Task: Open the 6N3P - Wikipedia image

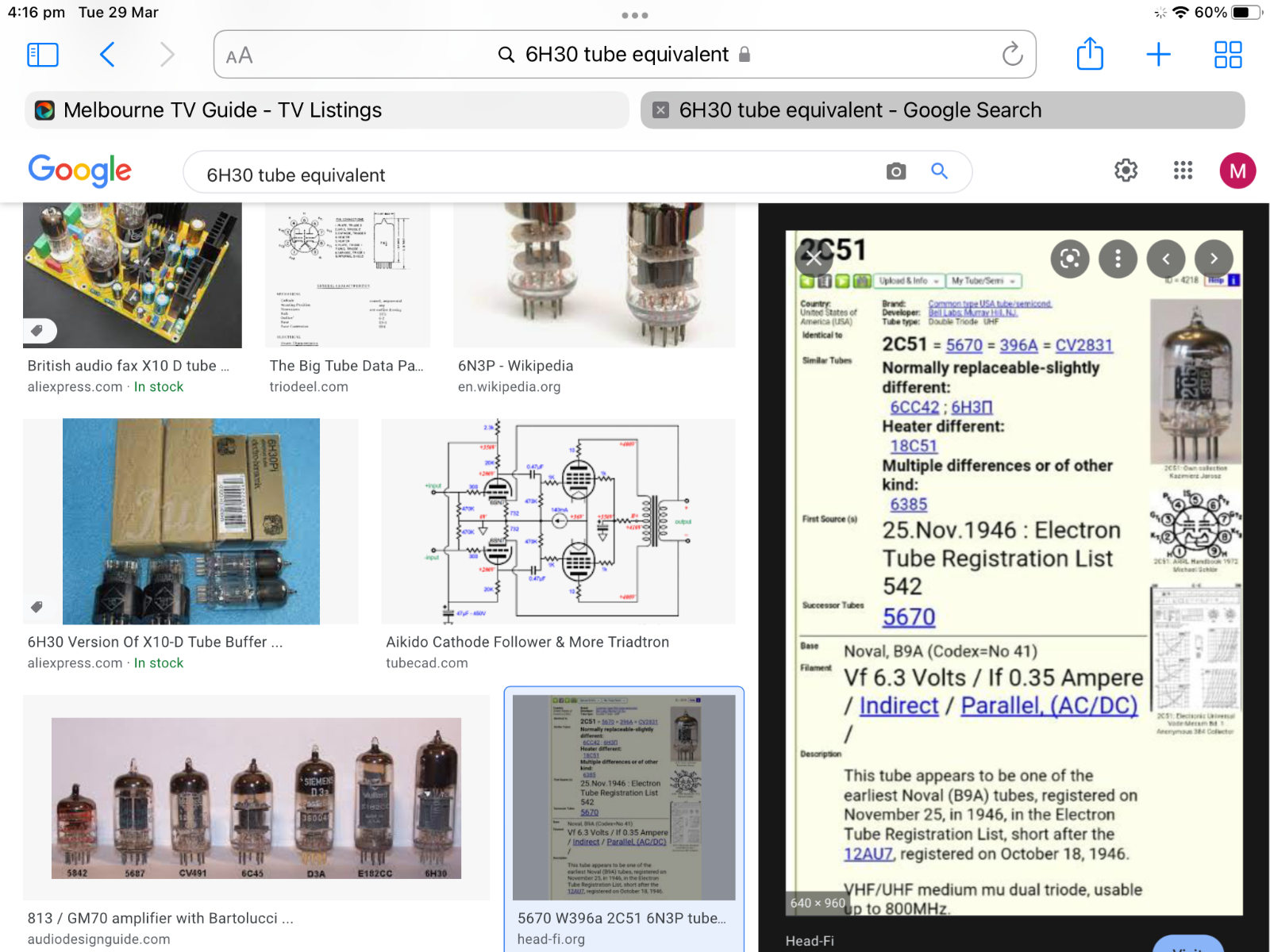Action: tap(595, 275)
